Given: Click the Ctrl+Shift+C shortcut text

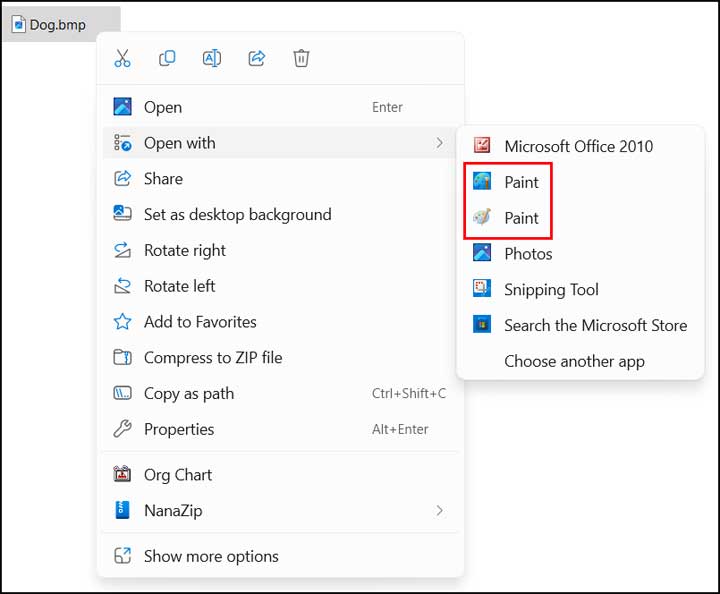Looking at the screenshot, I should point(409,393).
